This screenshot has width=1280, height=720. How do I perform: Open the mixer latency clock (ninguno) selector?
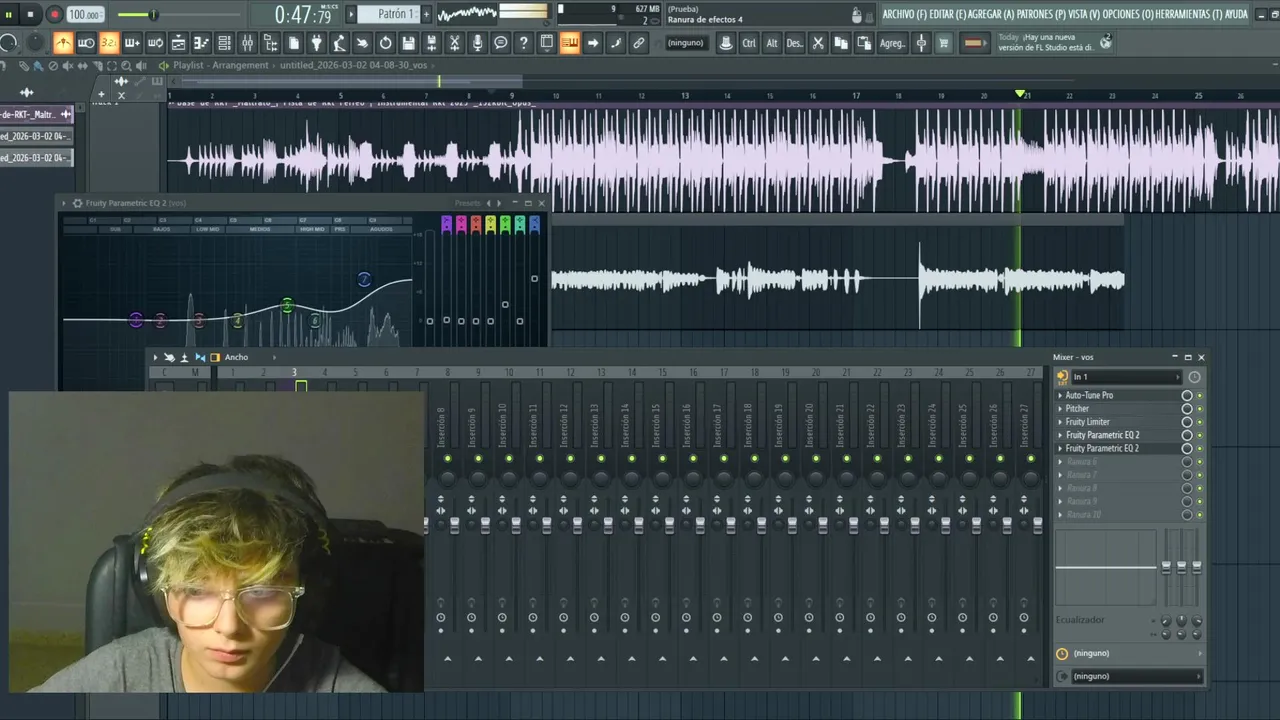[x=1136, y=653]
